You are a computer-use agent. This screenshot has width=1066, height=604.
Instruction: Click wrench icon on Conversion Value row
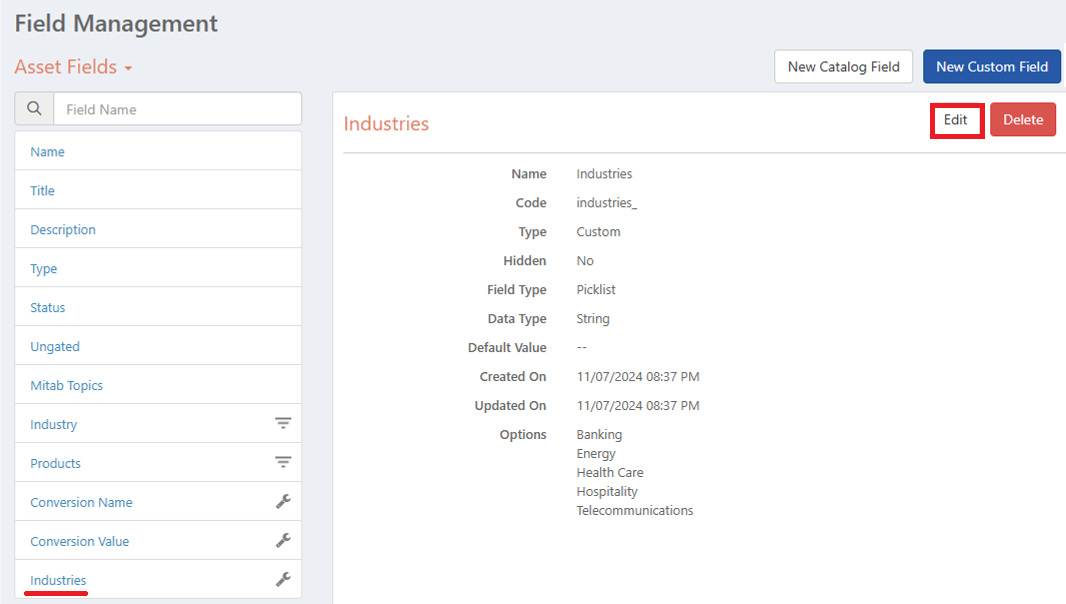point(283,540)
